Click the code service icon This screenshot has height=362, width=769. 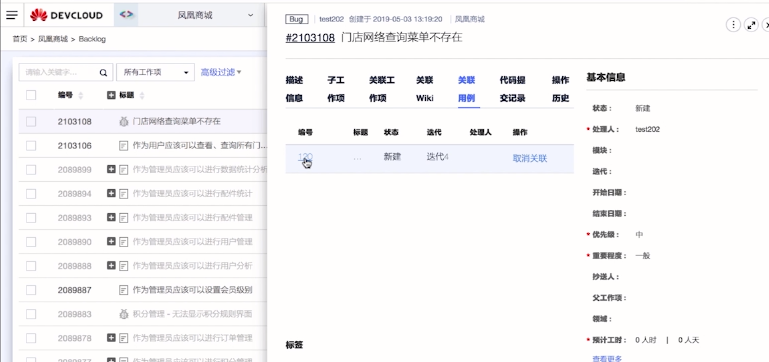126,15
